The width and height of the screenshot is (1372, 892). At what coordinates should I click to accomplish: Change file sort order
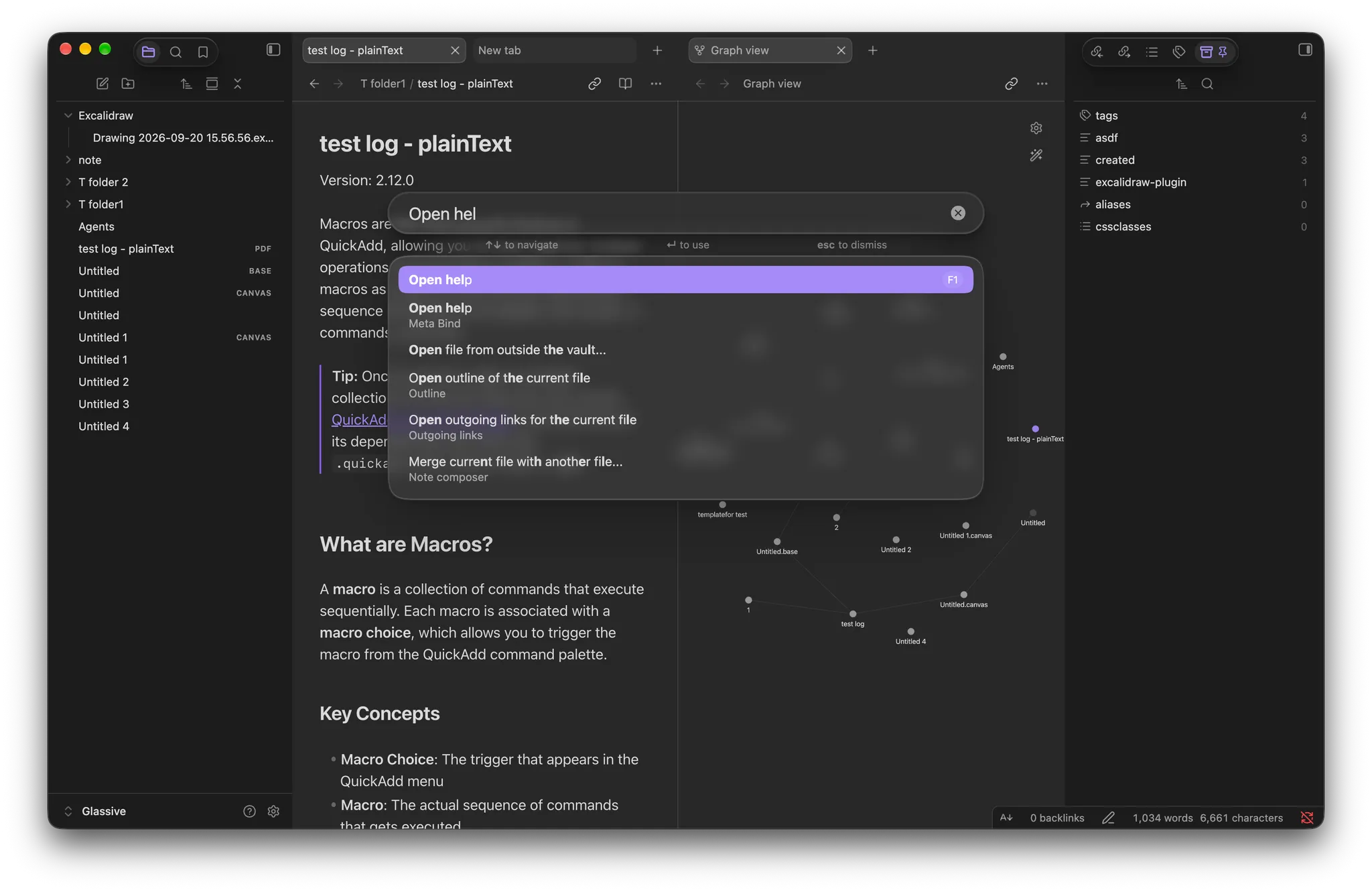pyautogui.click(x=186, y=84)
